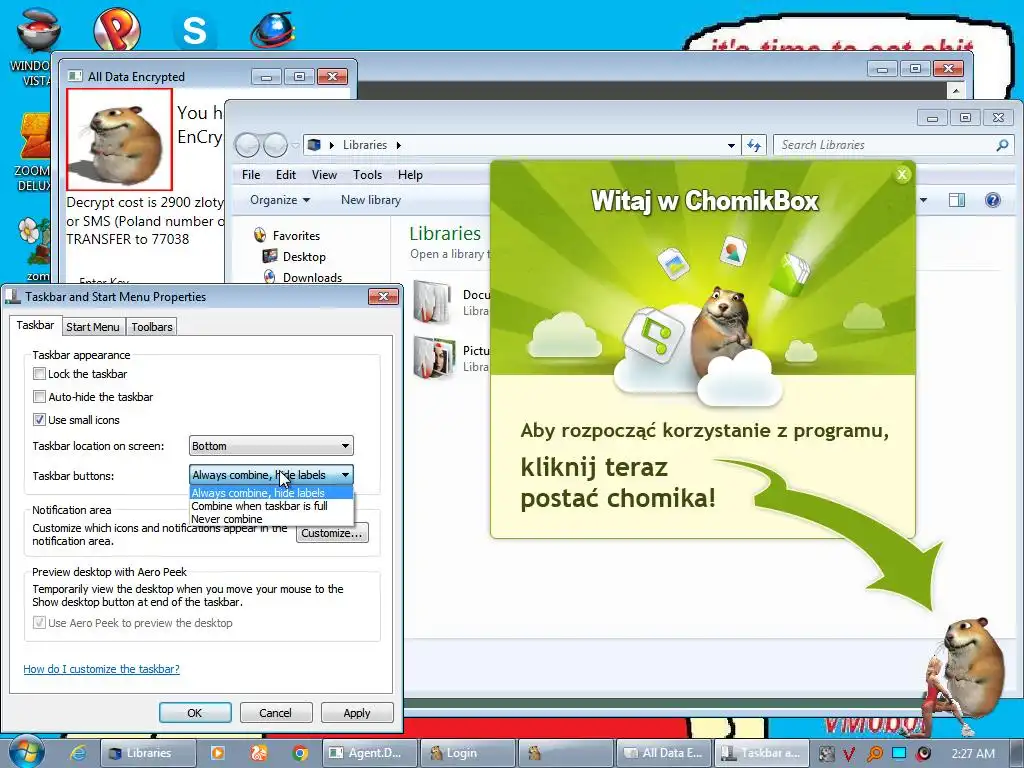The height and width of the screenshot is (768, 1024).
Task: Open address bar history dropdown arrow
Action: coord(731,145)
